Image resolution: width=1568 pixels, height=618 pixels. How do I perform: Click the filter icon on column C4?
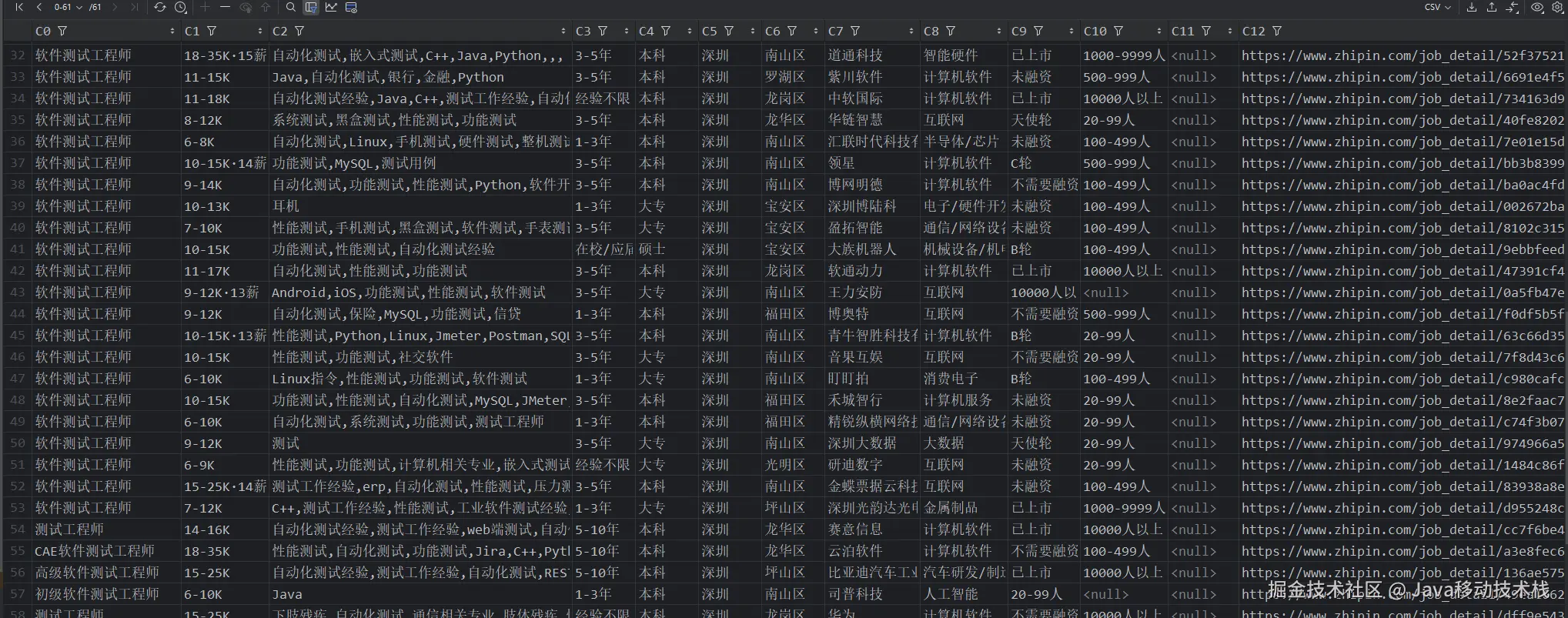(666, 31)
